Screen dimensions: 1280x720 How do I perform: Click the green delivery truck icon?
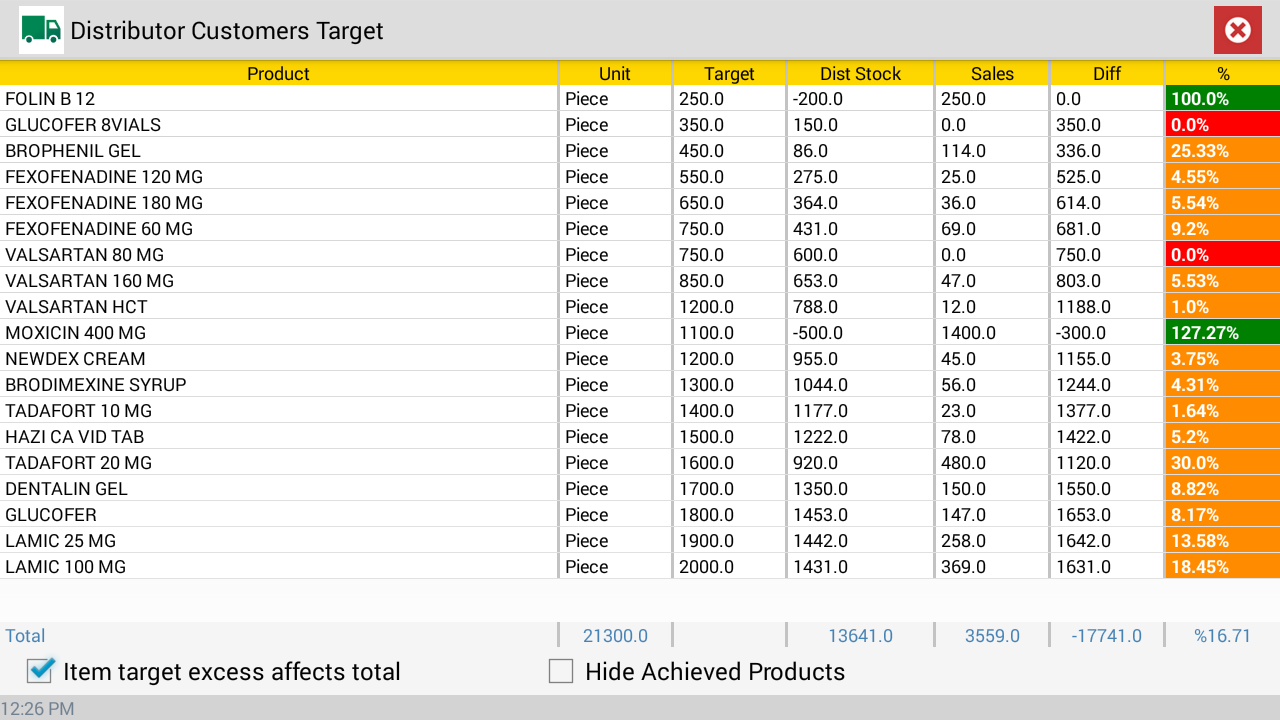point(41,30)
